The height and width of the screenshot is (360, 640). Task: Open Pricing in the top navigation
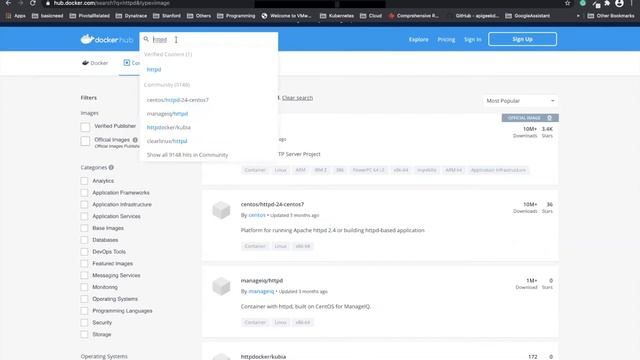(446, 39)
